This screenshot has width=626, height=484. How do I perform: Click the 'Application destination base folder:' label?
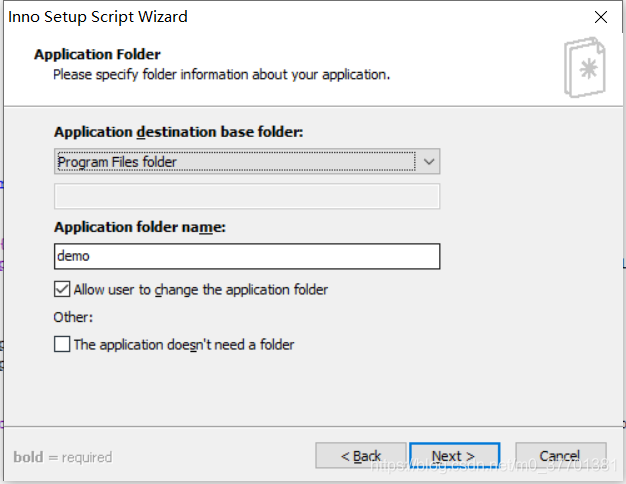[x=178, y=132]
